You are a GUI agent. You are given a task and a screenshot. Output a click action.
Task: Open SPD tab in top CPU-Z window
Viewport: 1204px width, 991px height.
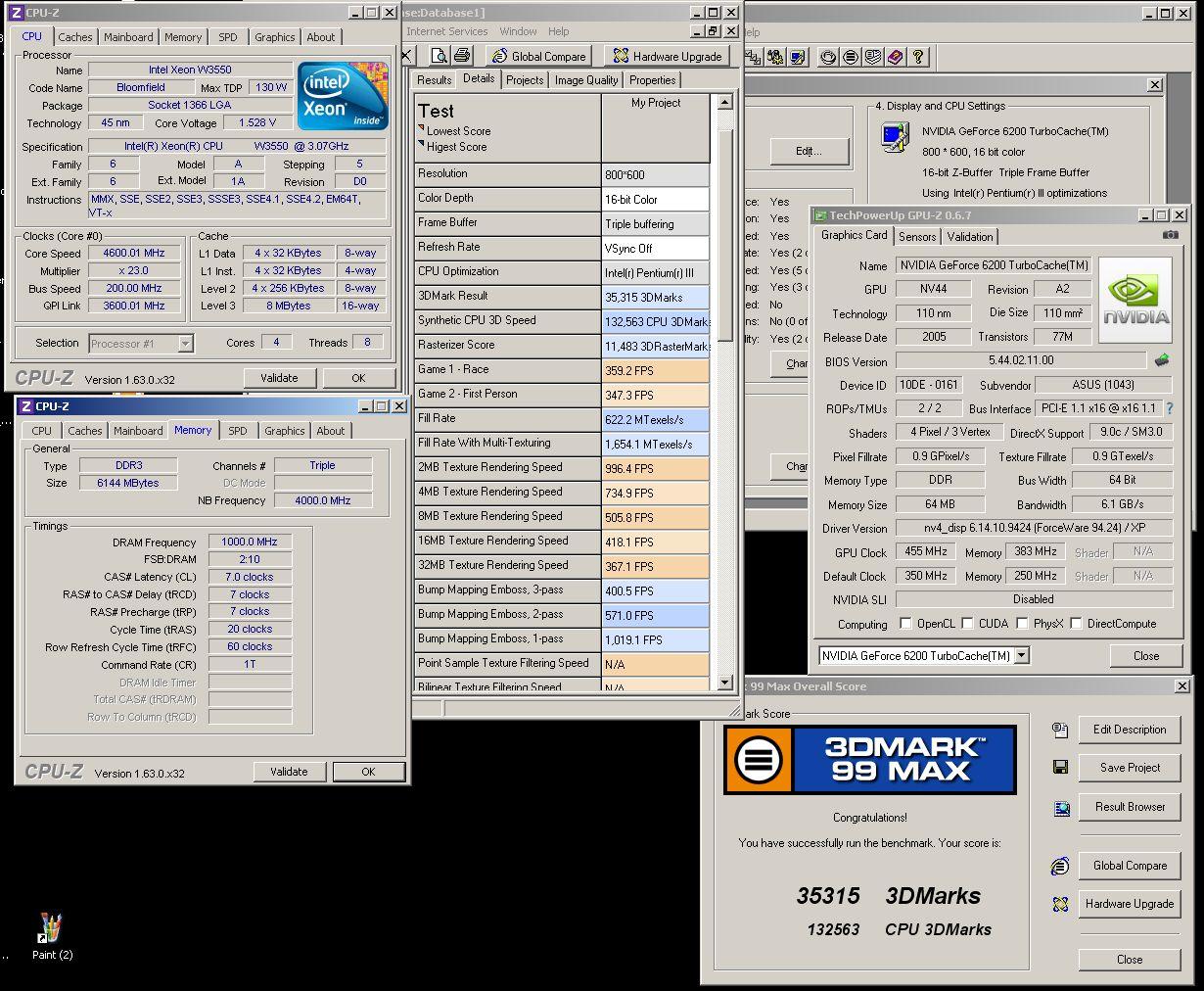point(228,37)
